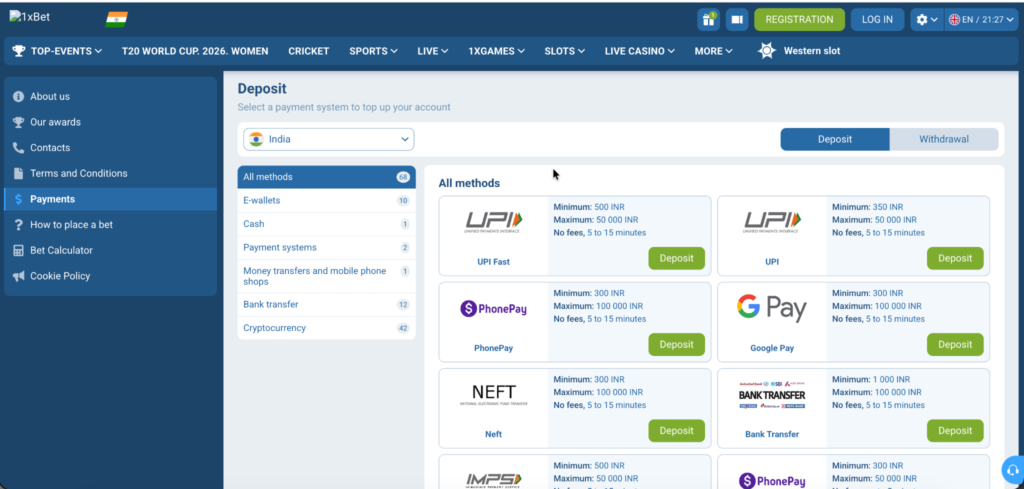
Task: Click the Google Pay name link
Action: tap(772, 348)
